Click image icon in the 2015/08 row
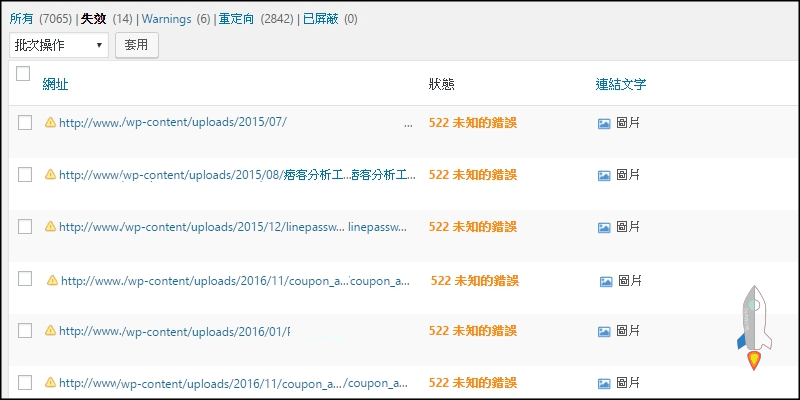800x400 pixels. point(604,175)
